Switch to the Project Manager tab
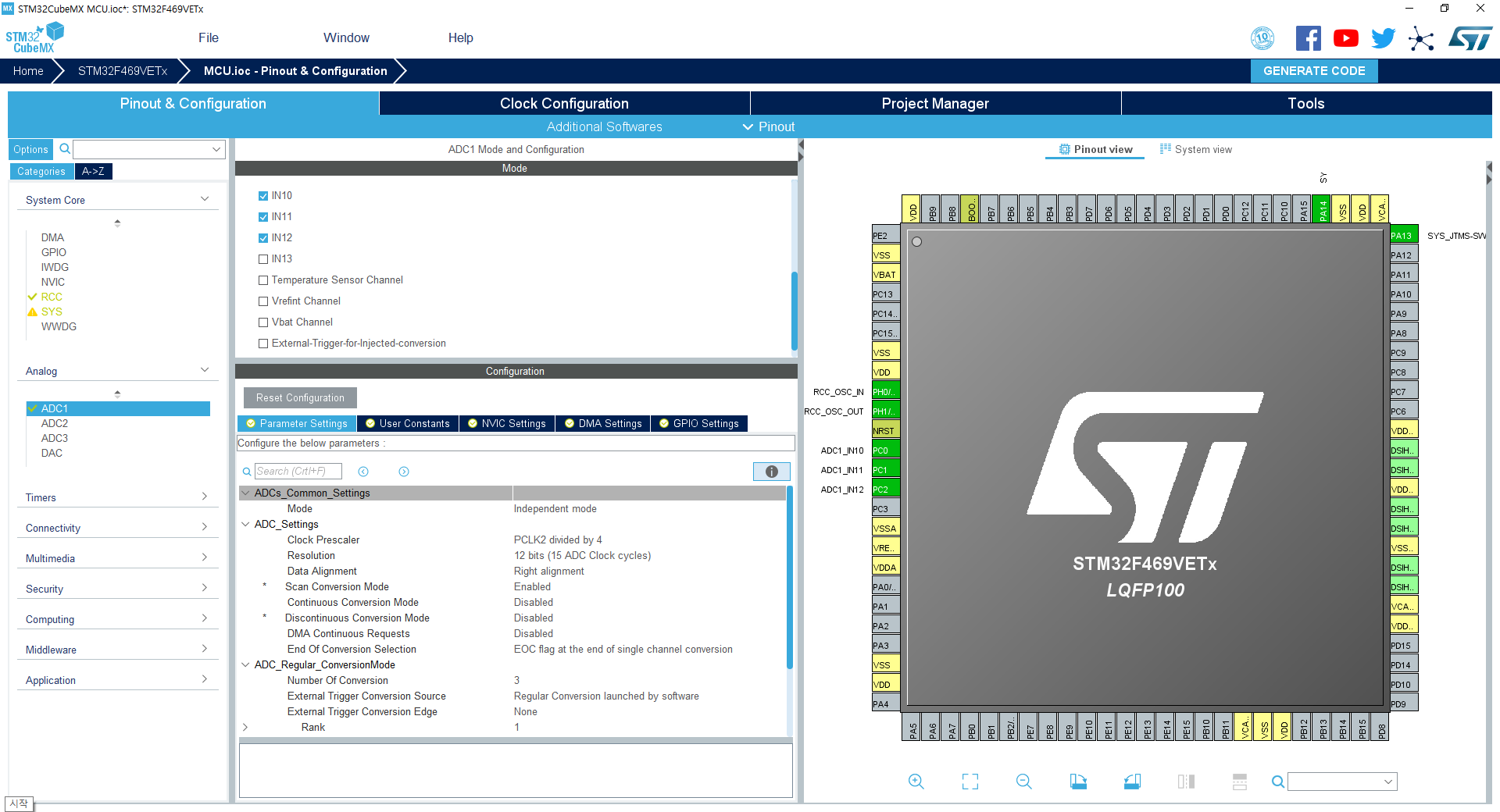The image size is (1500, 812). 935,103
